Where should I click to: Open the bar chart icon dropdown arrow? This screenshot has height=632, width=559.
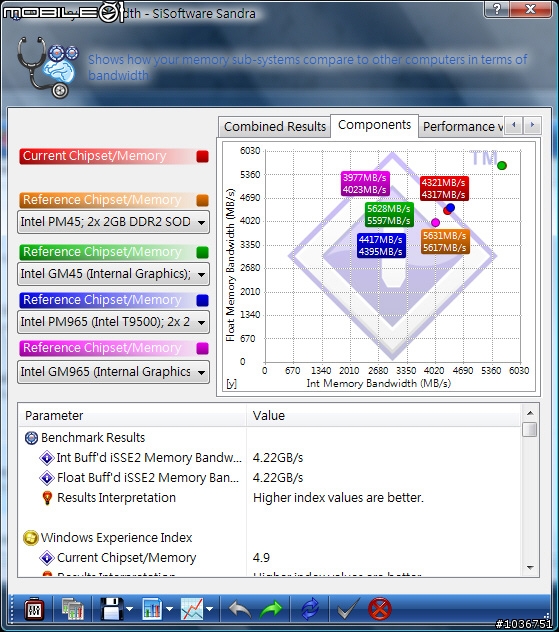point(169,609)
